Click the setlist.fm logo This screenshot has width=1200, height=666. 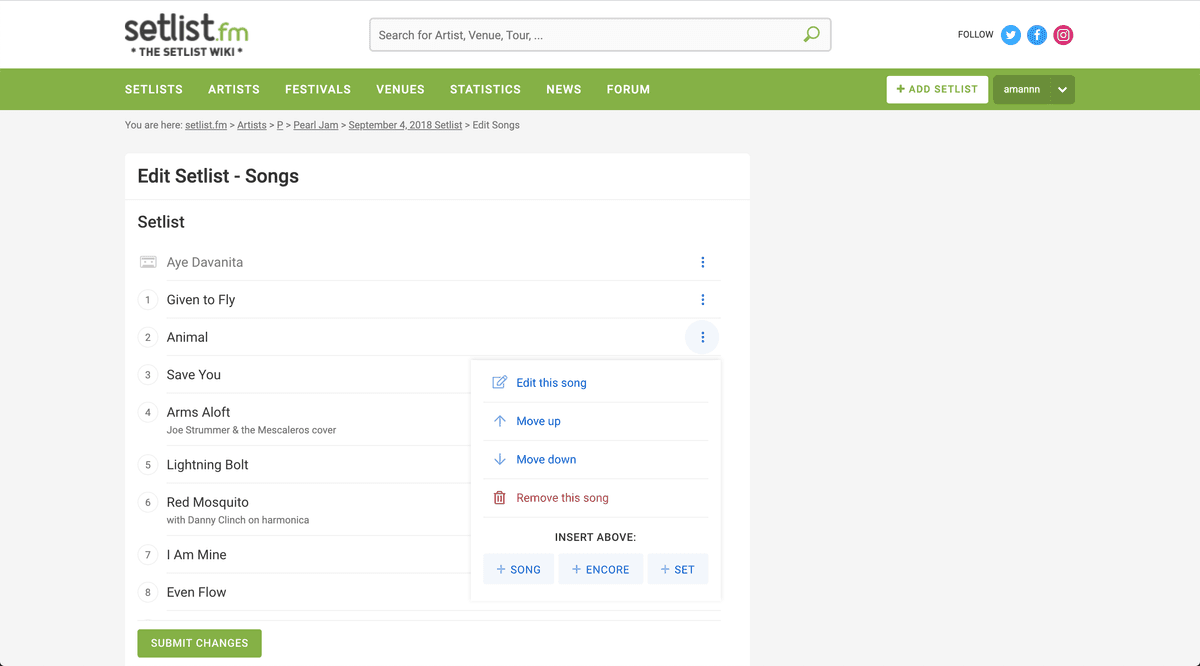pyautogui.click(x=186, y=35)
